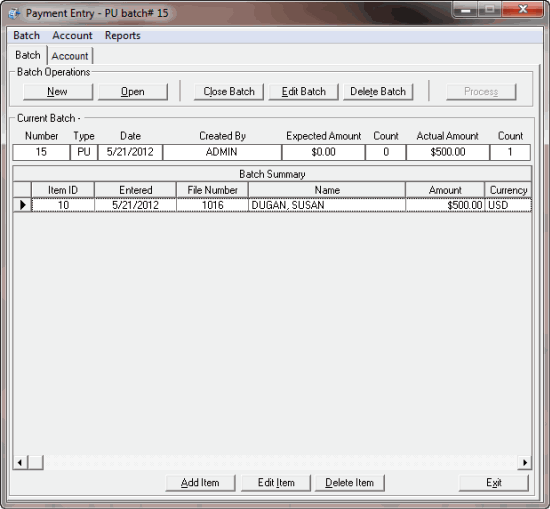Click the Process button
The image size is (550, 509).
(481, 92)
